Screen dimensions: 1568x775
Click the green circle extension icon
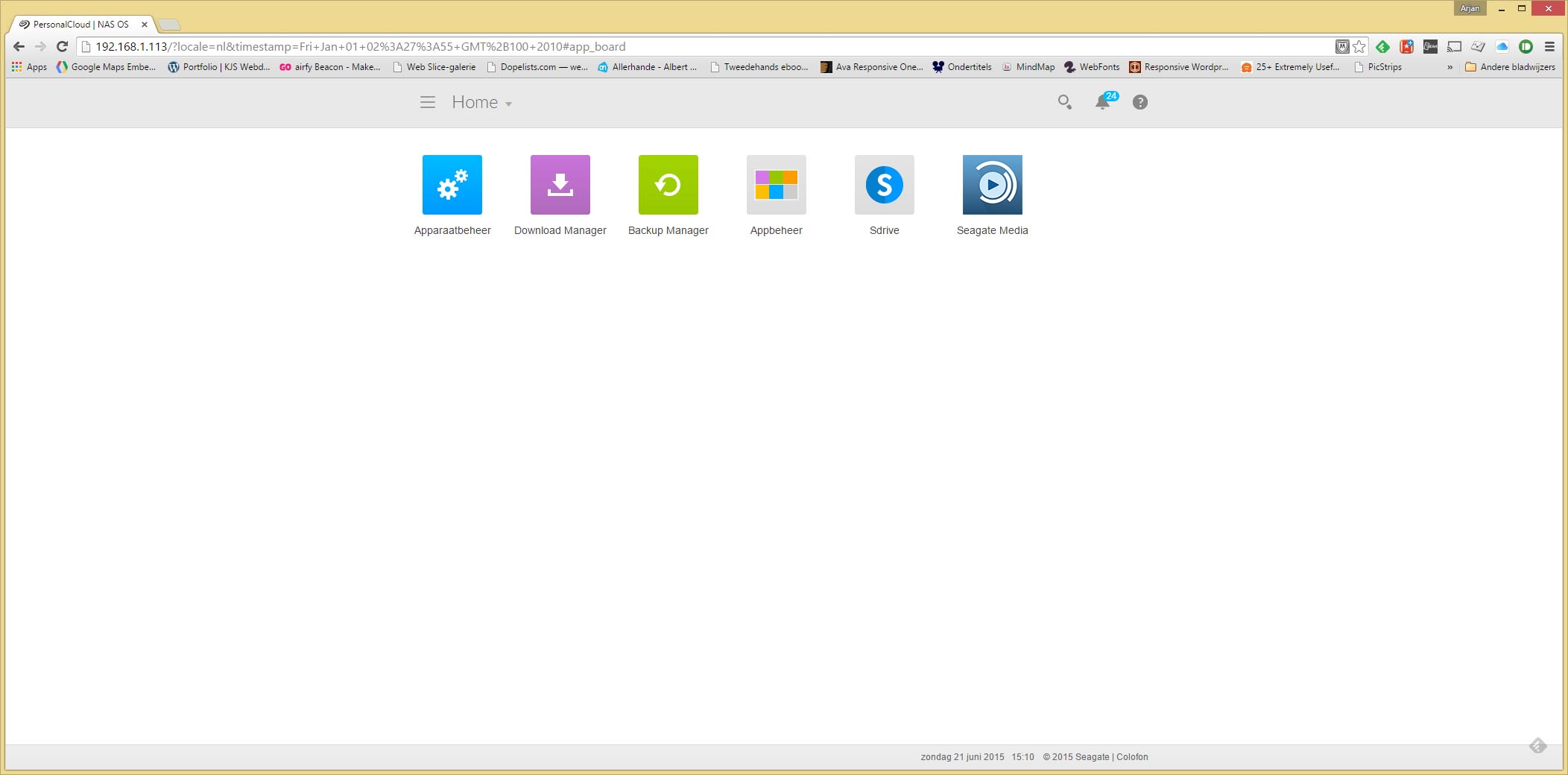pos(1526,46)
